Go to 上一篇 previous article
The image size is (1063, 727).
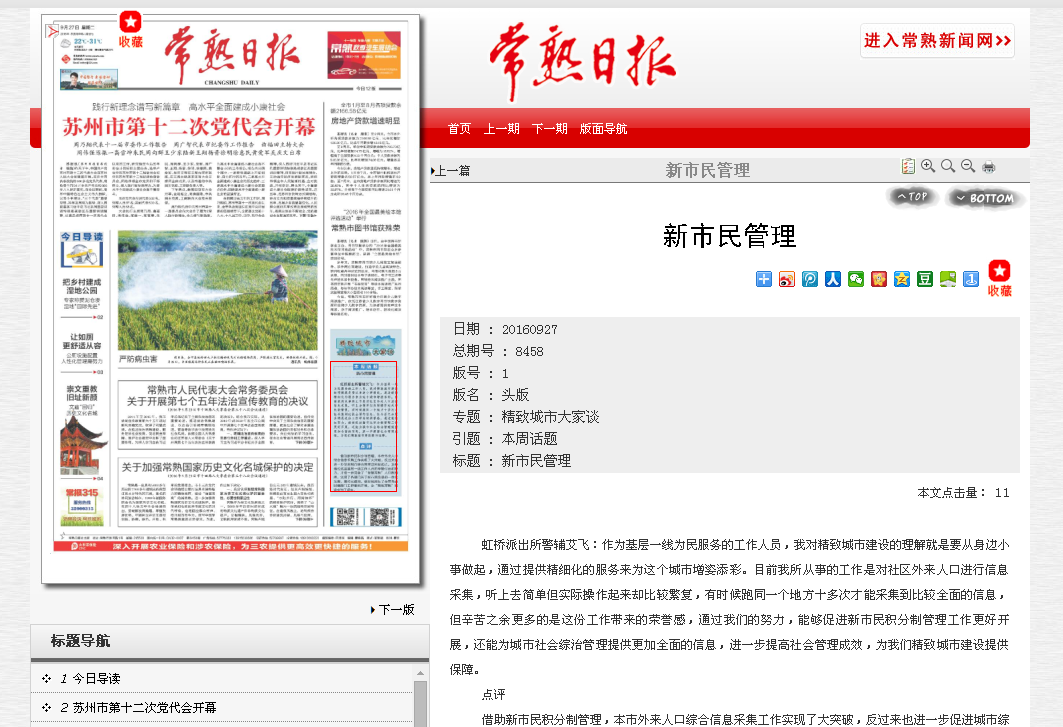coord(452,171)
